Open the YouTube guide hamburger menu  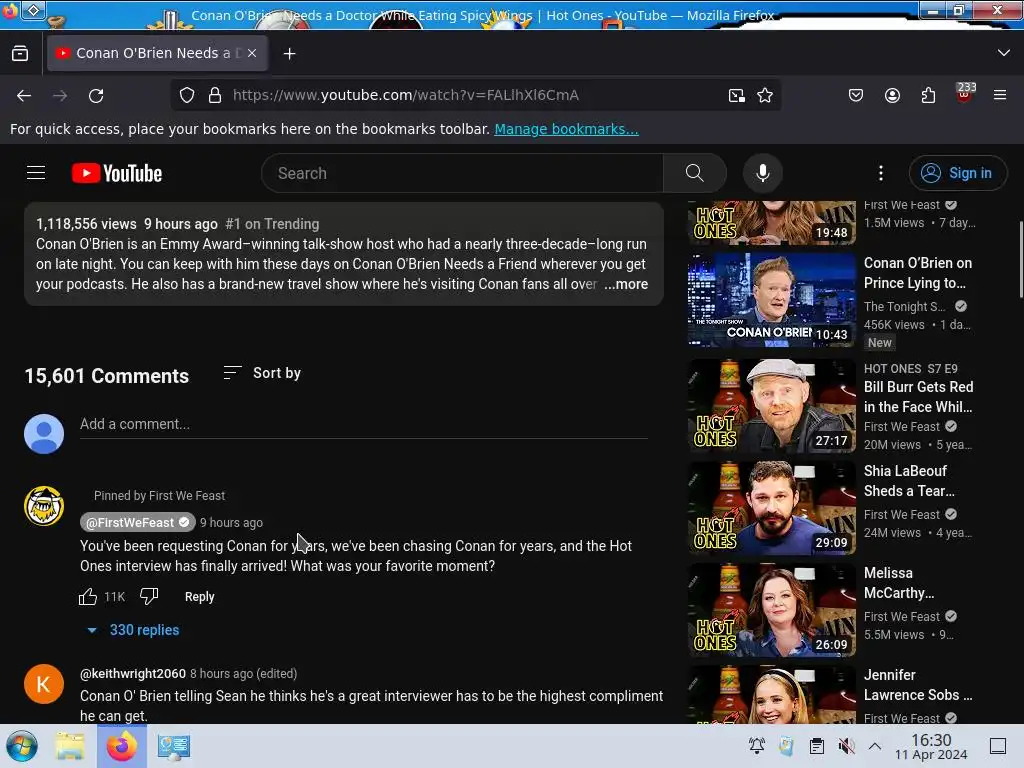(36, 173)
